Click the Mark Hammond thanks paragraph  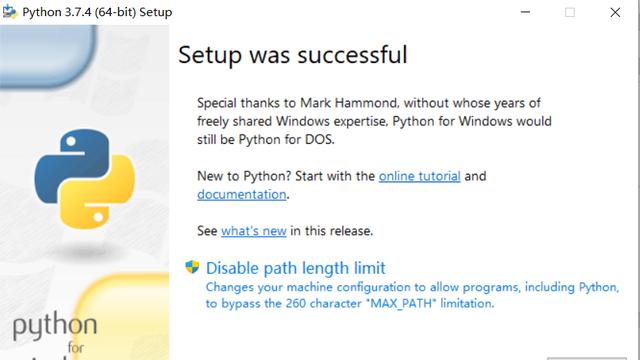point(374,121)
